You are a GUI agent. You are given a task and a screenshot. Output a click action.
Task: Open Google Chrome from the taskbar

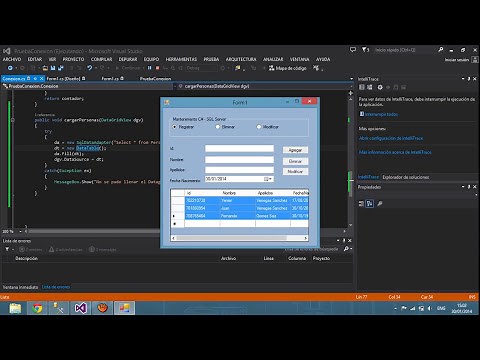37,308
